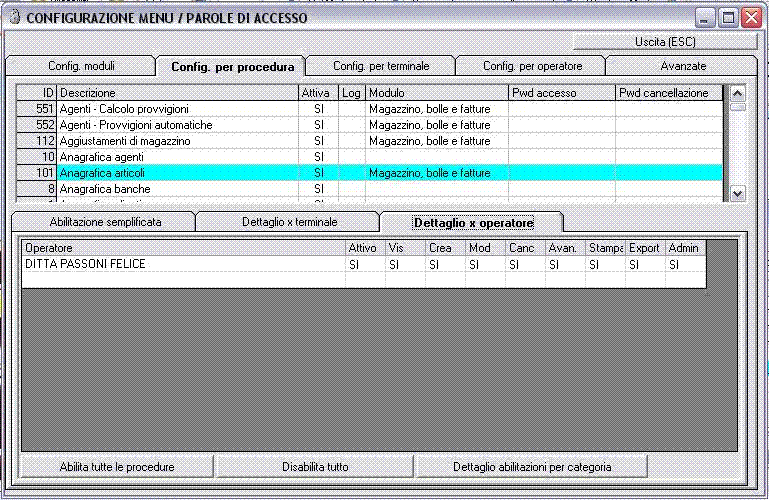Click ID cell 112
Image resolution: width=769 pixels, height=501 pixels.
click(37, 141)
